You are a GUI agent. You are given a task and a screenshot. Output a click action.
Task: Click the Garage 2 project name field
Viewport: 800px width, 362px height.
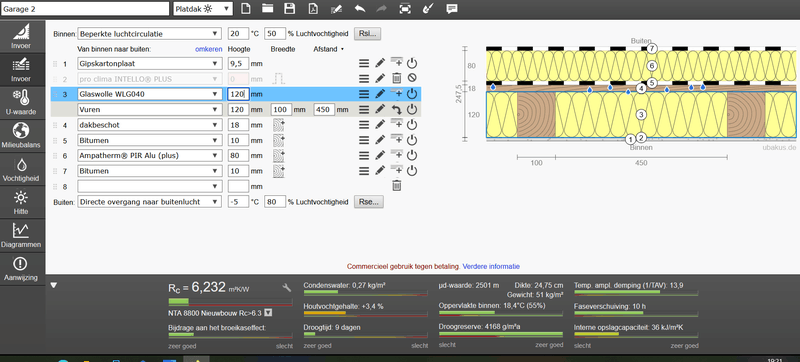[85, 9]
